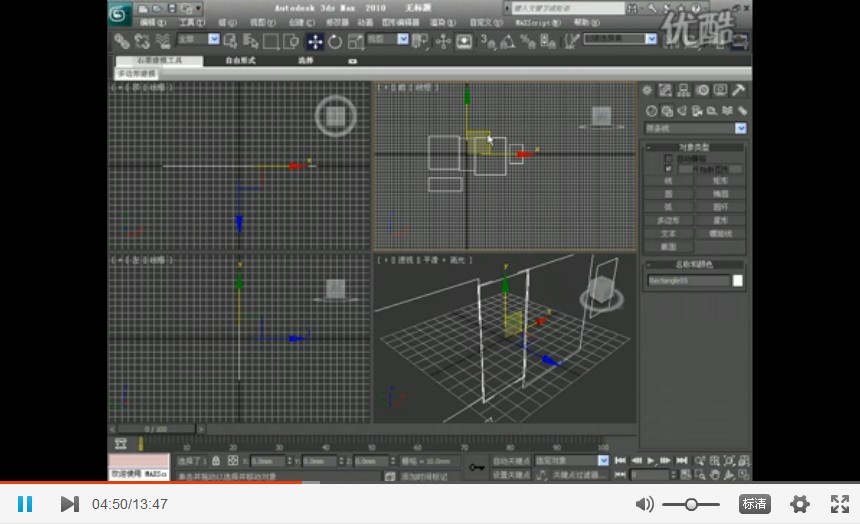Select the Select and Rotate tool
860x524 pixels.
click(x=335, y=42)
